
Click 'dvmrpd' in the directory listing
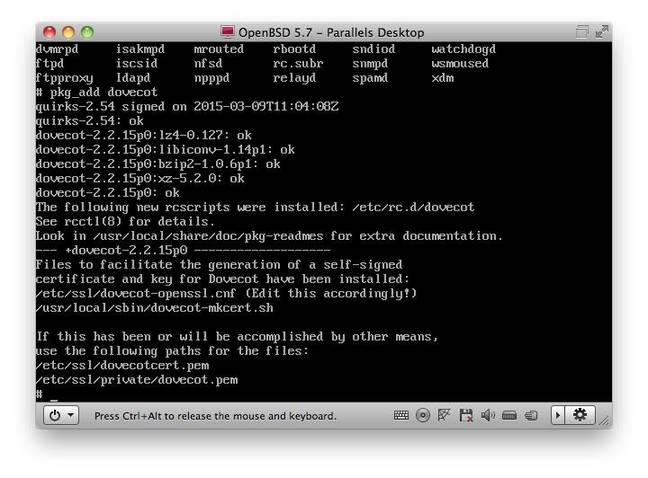pos(57,49)
